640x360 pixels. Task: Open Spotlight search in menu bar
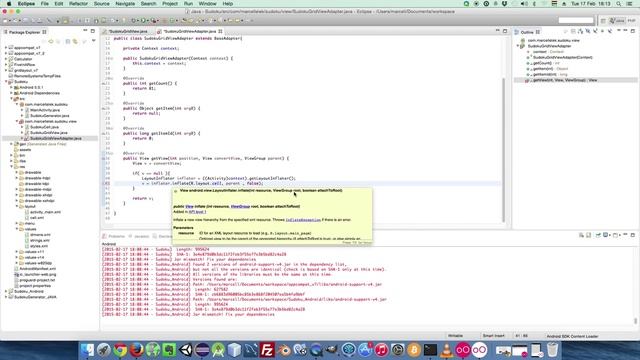pyautogui.click(x=619, y=4)
